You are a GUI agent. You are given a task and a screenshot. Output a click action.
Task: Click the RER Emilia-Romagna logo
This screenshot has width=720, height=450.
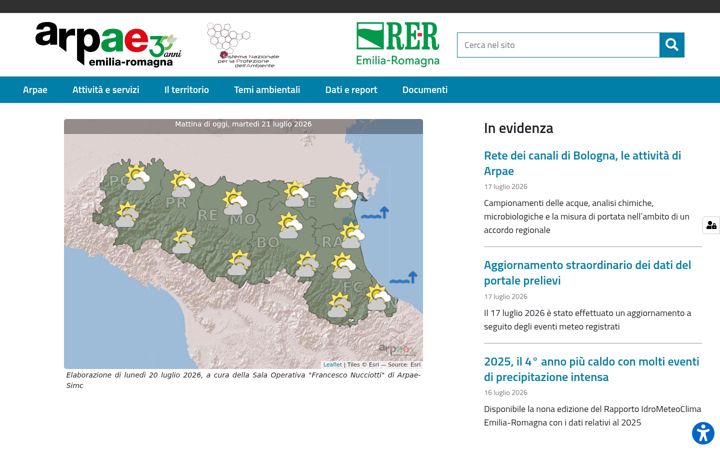[398, 44]
